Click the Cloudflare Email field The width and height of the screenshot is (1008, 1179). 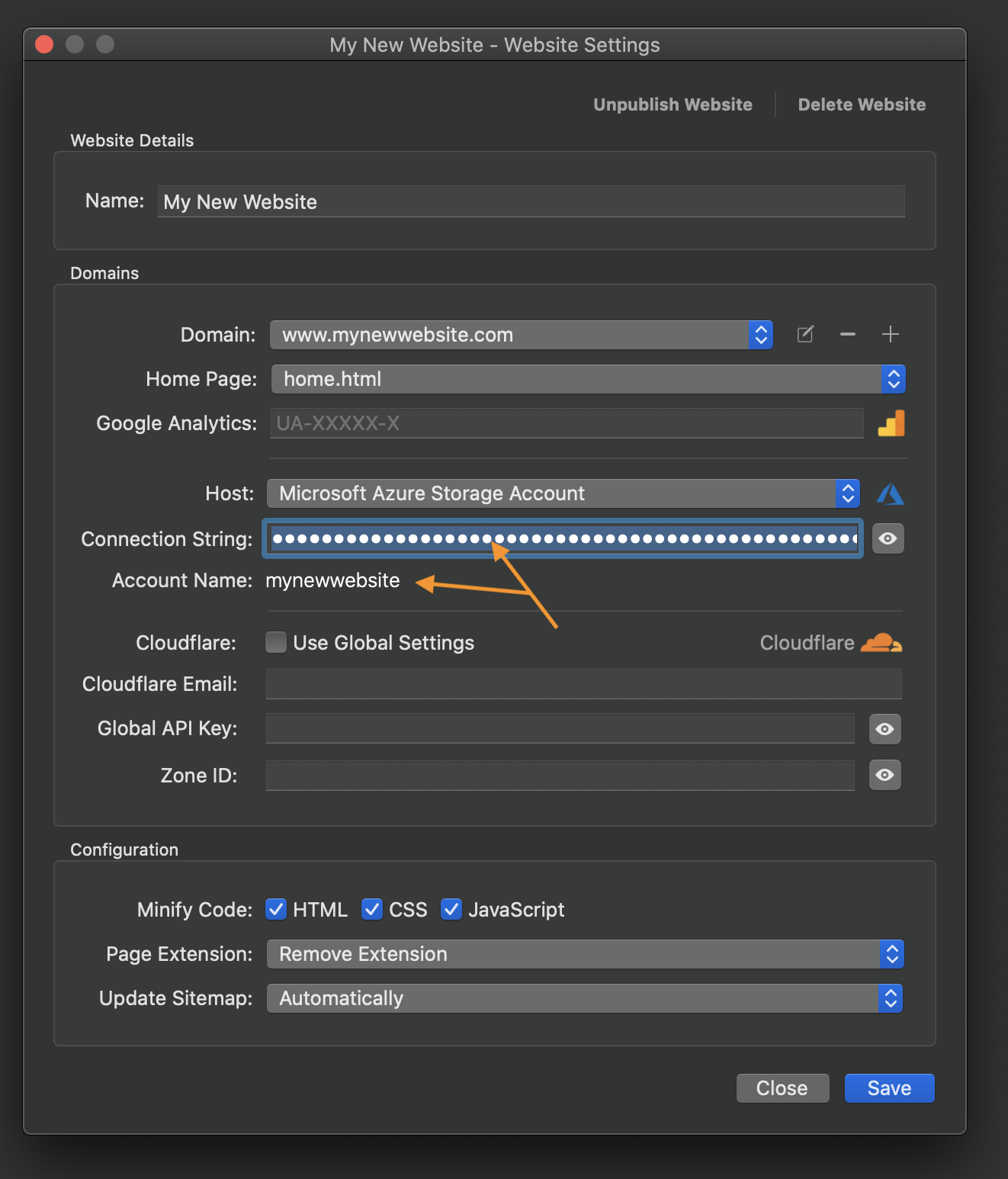click(583, 684)
